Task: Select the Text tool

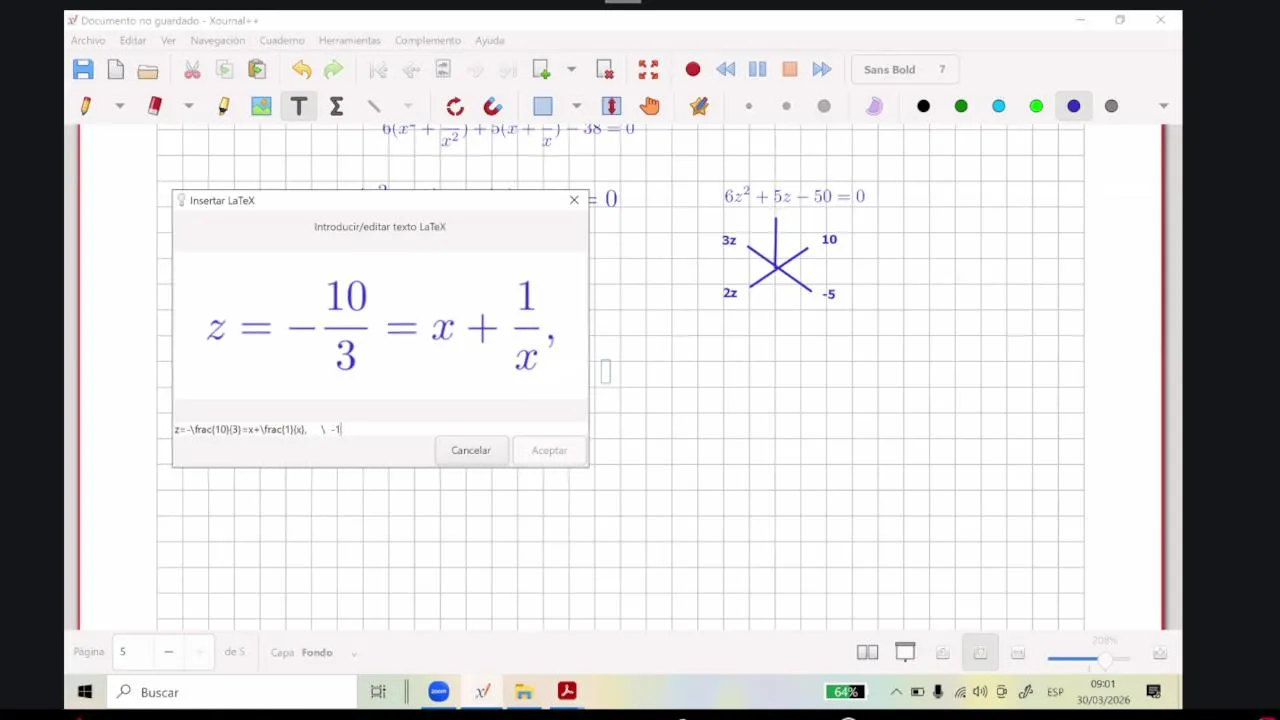Action: click(x=299, y=106)
